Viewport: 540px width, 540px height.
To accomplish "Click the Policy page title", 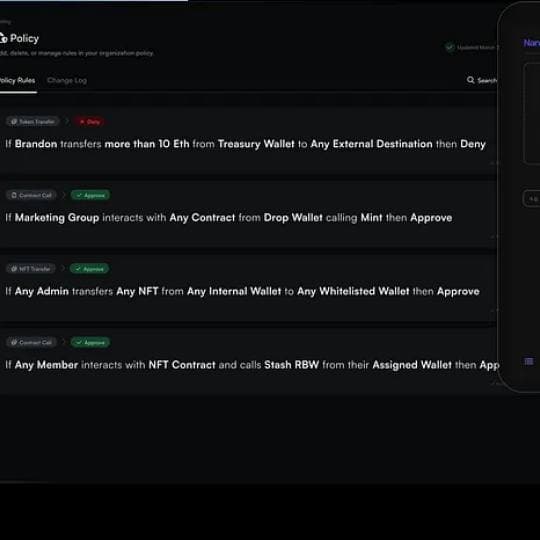I will (24, 38).
